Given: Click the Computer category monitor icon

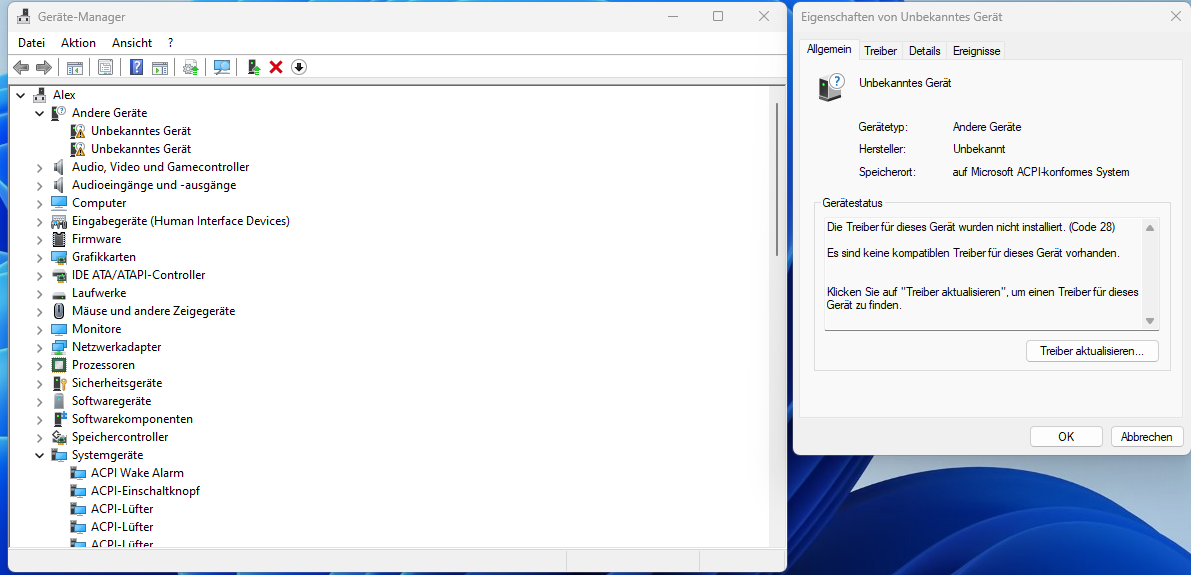Looking at the screenshot, I should click(59, 203).
